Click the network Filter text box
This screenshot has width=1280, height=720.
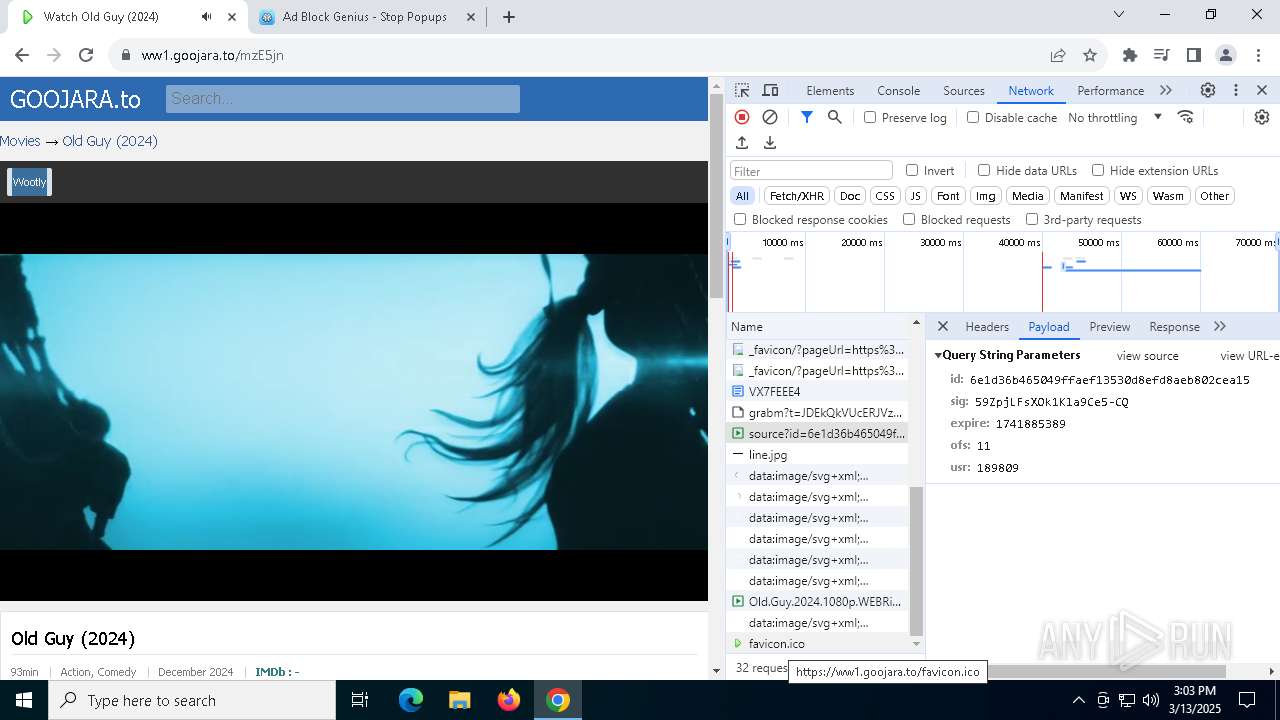pyautogui.click(x=811, y=171)
